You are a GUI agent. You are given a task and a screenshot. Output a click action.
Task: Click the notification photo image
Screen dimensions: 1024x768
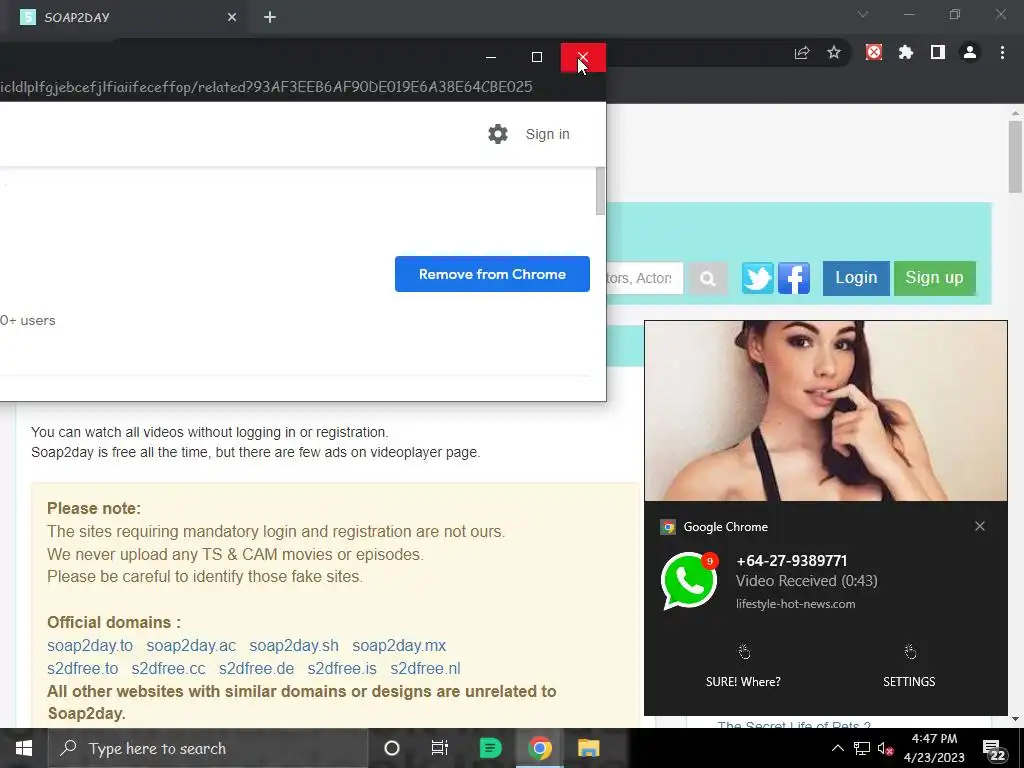click(x=825, y=411)
